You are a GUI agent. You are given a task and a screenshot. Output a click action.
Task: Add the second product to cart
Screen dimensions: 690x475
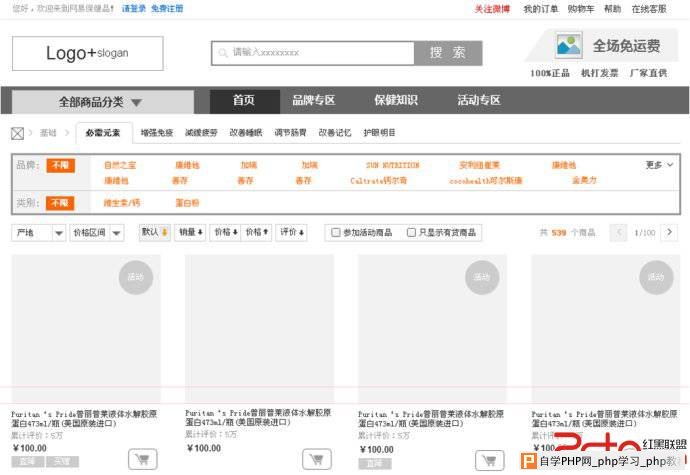pos(317,460)
